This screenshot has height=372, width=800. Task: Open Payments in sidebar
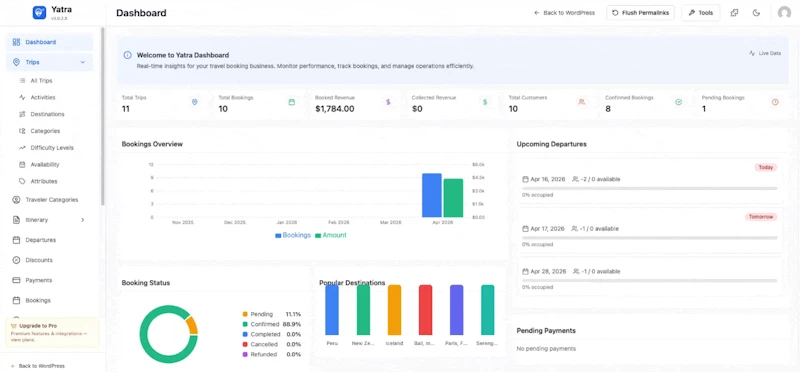tap(39, 280)
